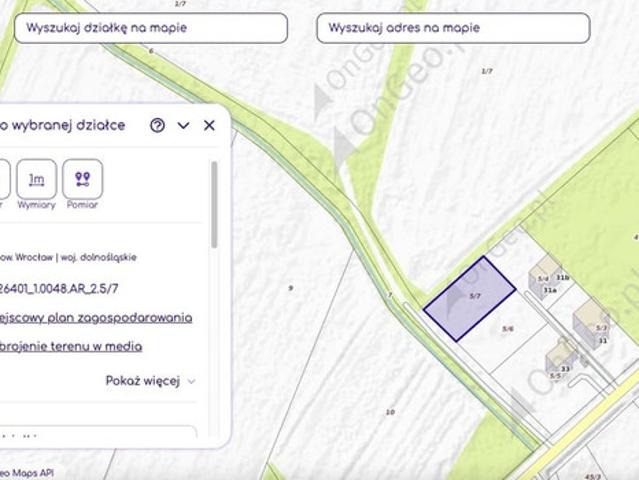Click the Wyszukaj działkę na mapie field
This screenshot has width=639, height=480.
click(x=151, y=28)
